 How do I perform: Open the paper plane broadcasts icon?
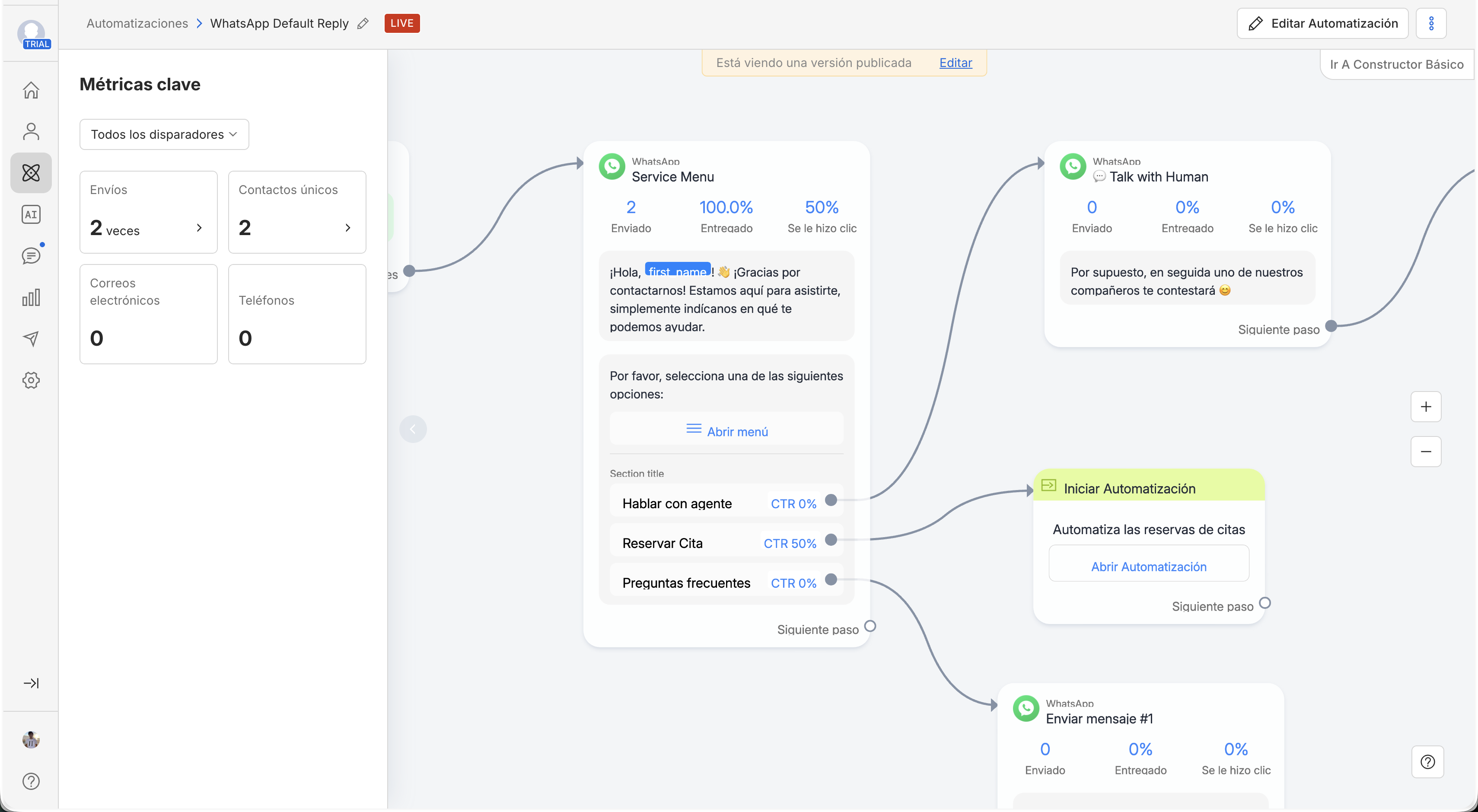(x=31, y=338)
